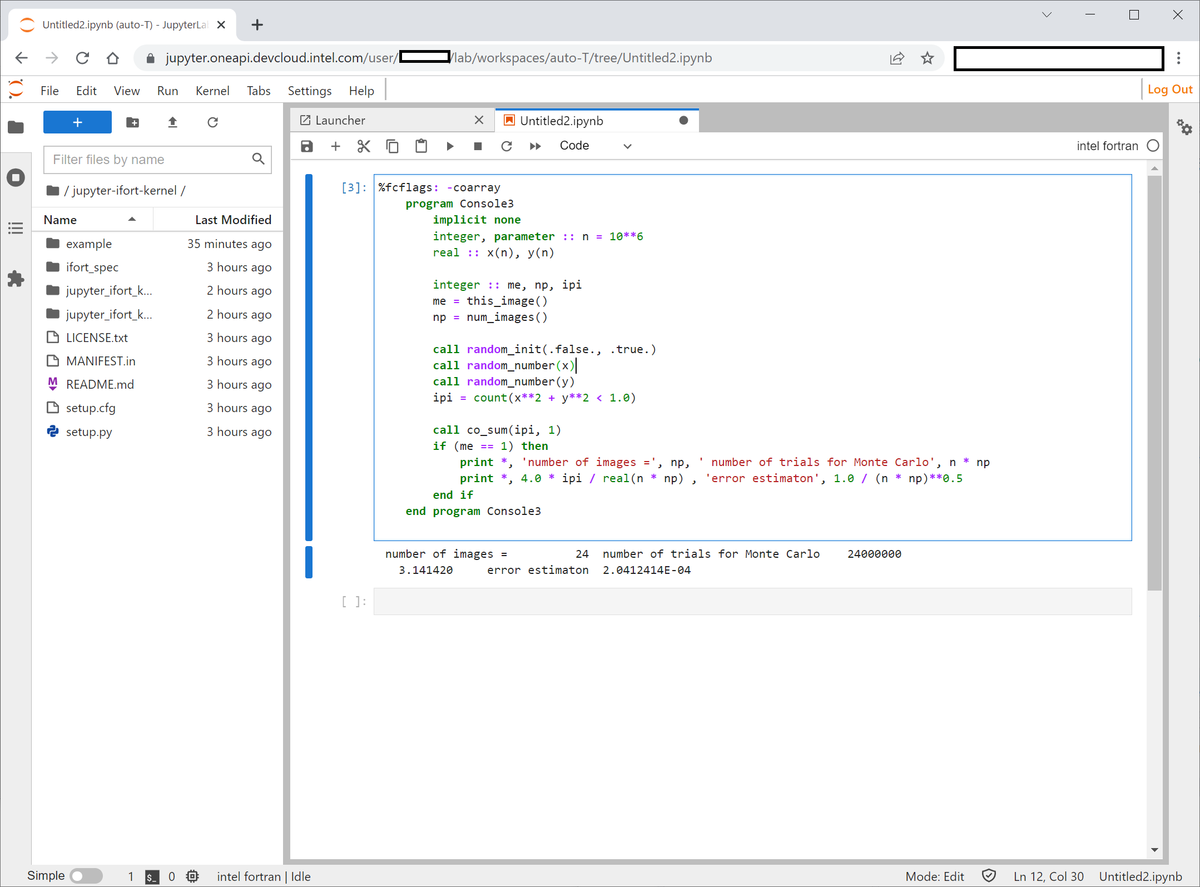Image resolution: width=1200 pixels, height=887 pixels.
Task: Open the Kernel menu
Action: 212,90
